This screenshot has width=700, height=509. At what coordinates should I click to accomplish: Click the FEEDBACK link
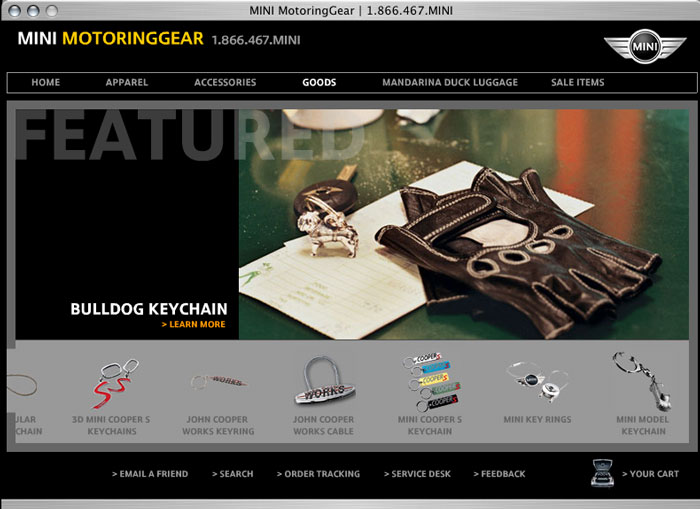(x=500, y=474)
